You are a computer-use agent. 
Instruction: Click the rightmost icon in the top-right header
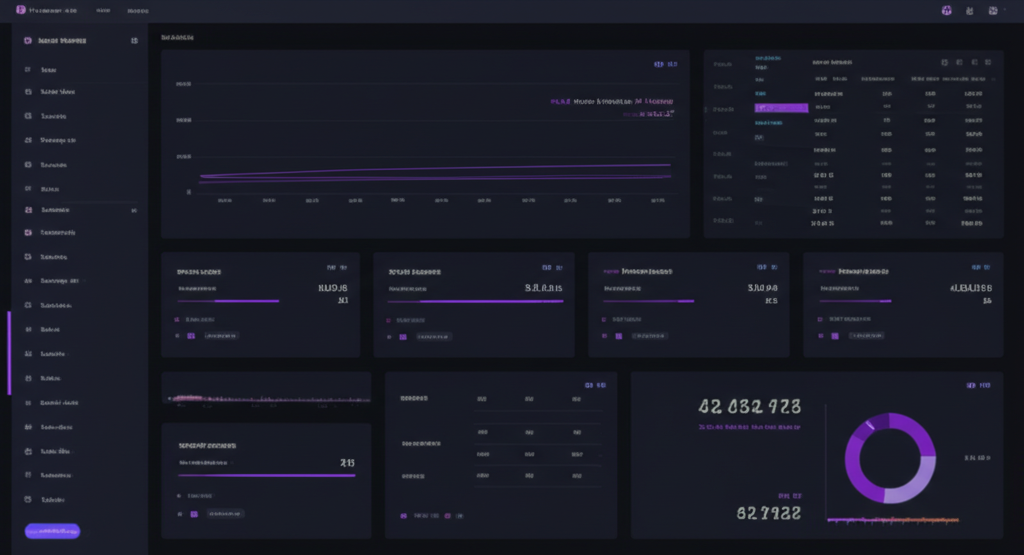[993, 10]
